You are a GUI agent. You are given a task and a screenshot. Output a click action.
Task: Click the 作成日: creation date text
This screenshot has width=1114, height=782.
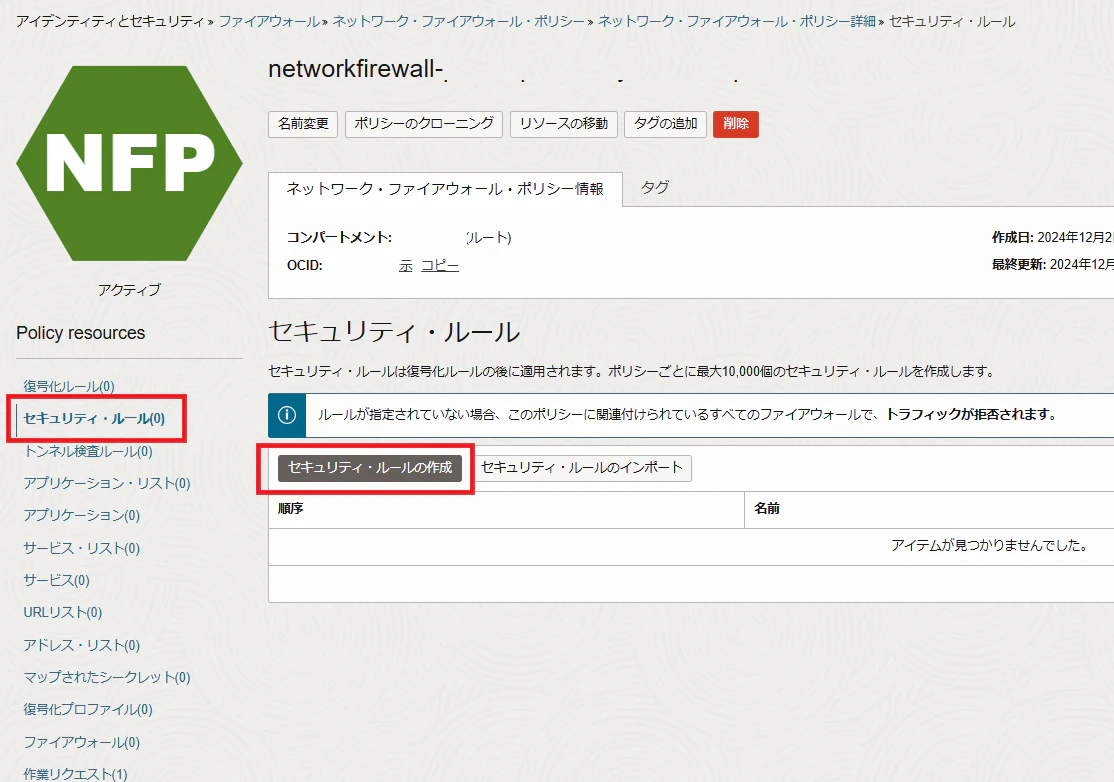pyautogui.click(x=1052, y=237)
